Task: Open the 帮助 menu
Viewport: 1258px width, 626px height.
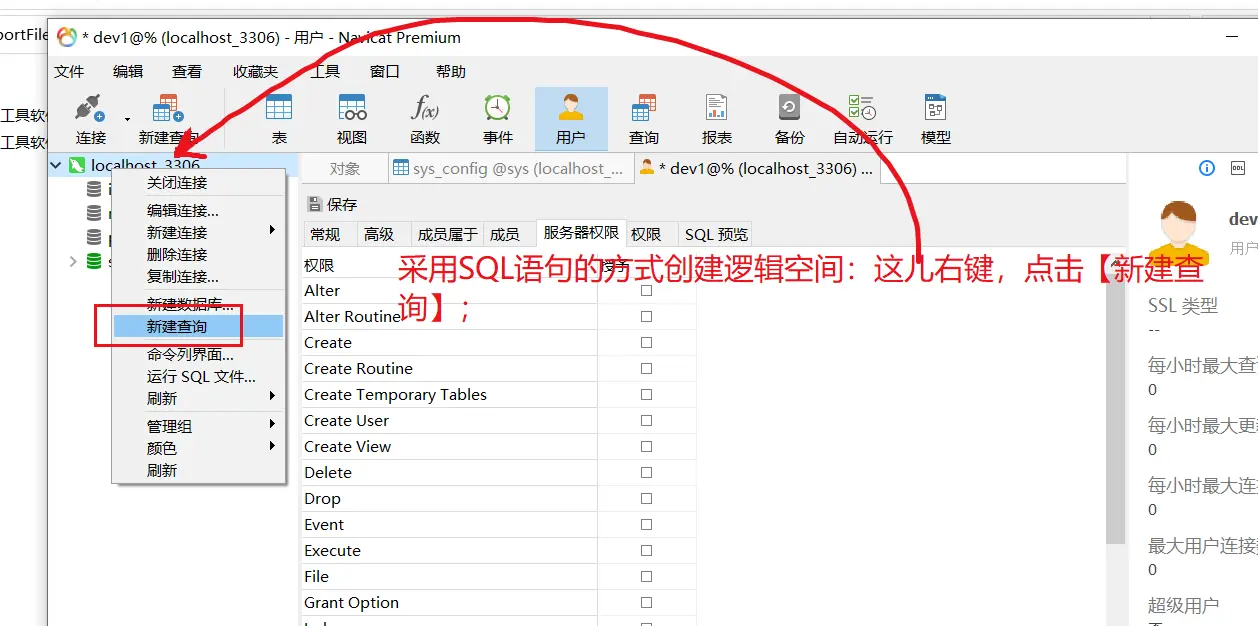Action: tap(451, 71)
